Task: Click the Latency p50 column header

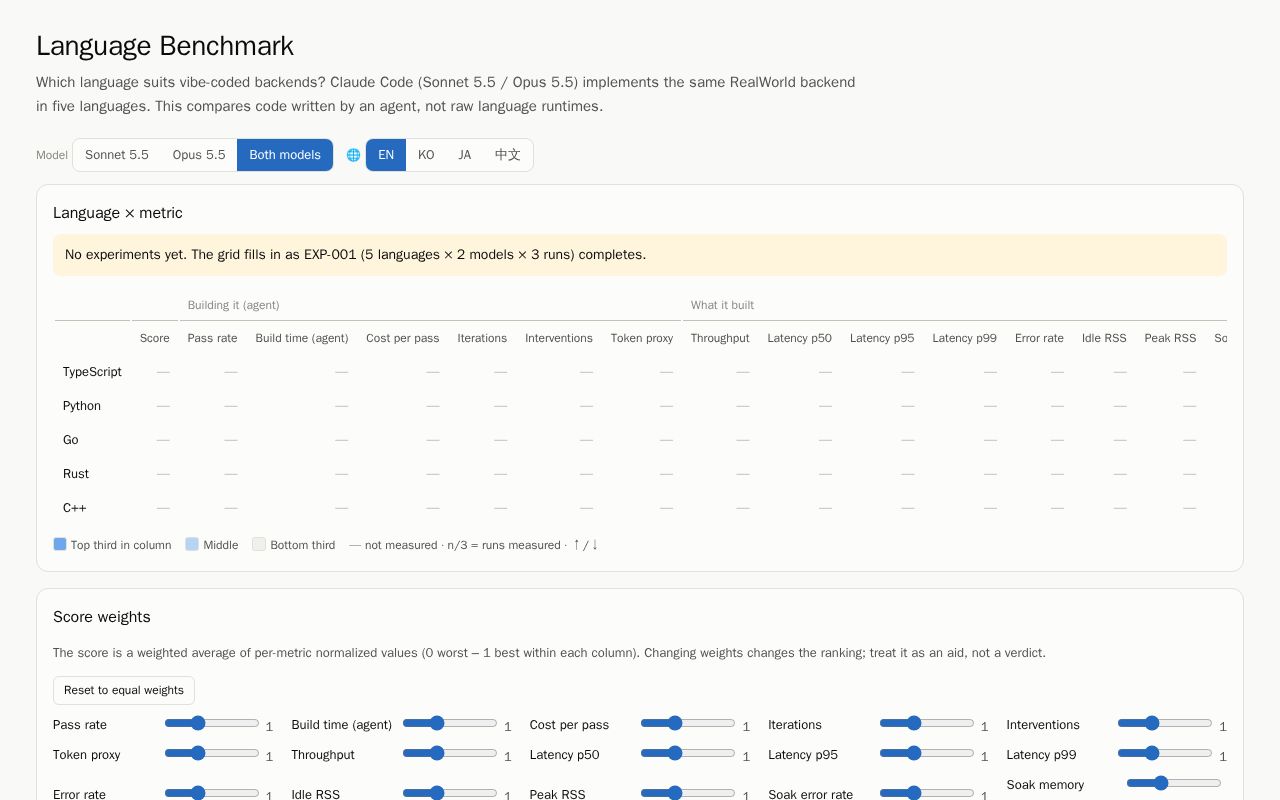Action: [800, 338]
